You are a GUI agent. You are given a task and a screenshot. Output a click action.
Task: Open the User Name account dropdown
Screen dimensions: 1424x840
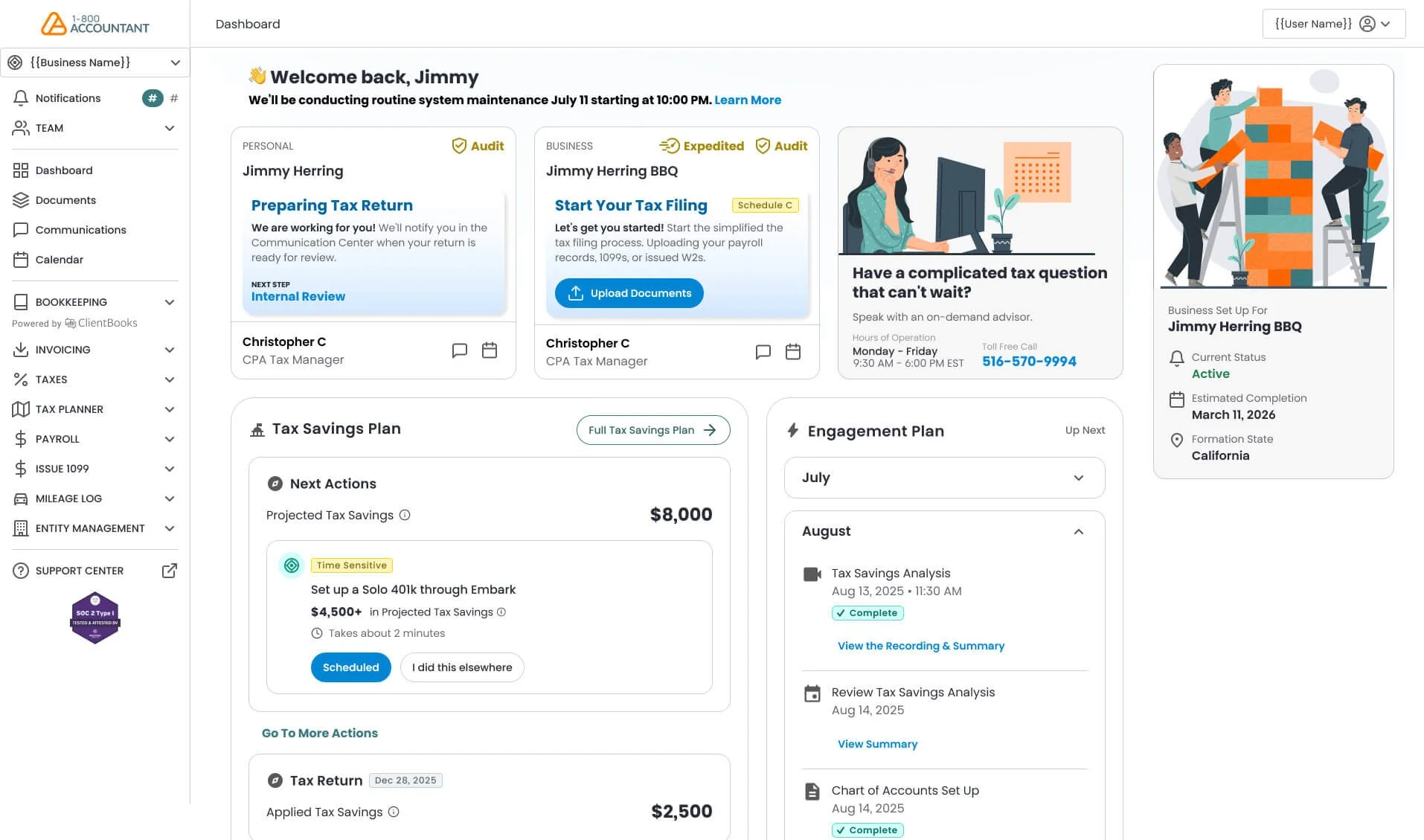1334,24
